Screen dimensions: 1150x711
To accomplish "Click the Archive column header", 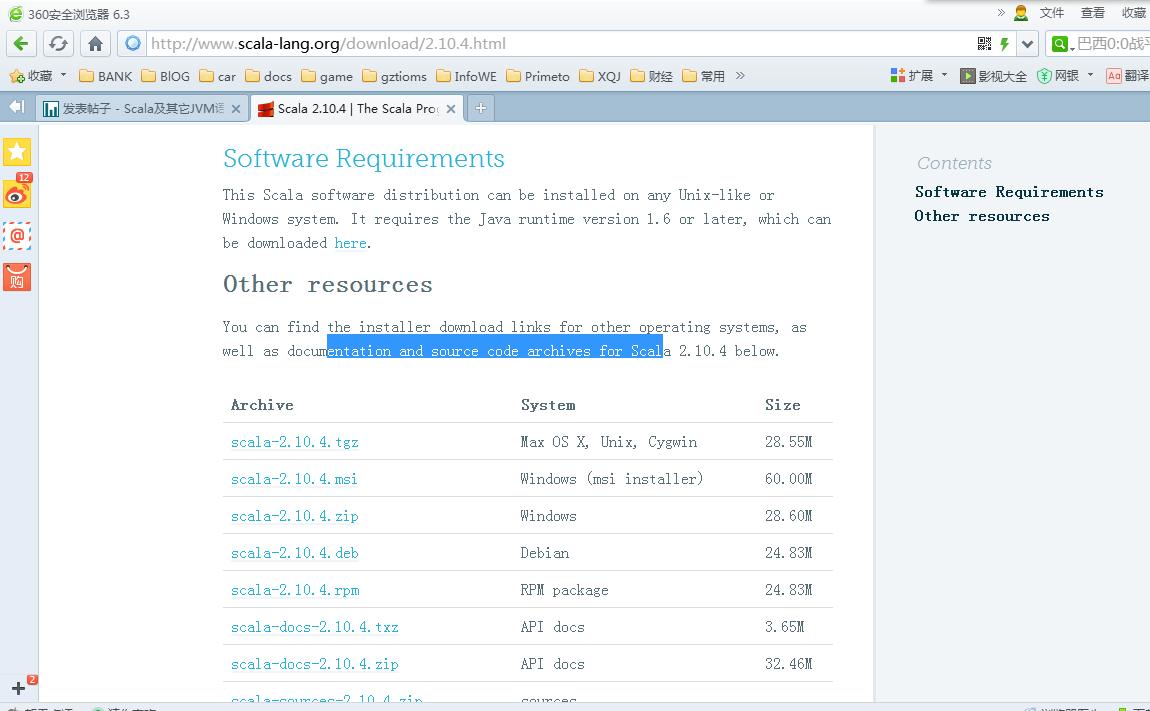I will pyautogui.click(x=262, y=405).
